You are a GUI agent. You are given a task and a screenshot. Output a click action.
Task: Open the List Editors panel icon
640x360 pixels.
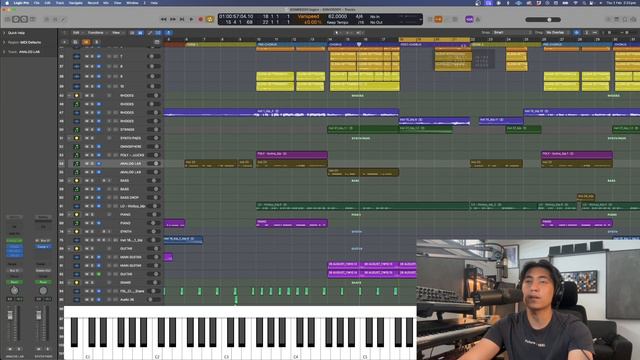(x=608, y=19)
